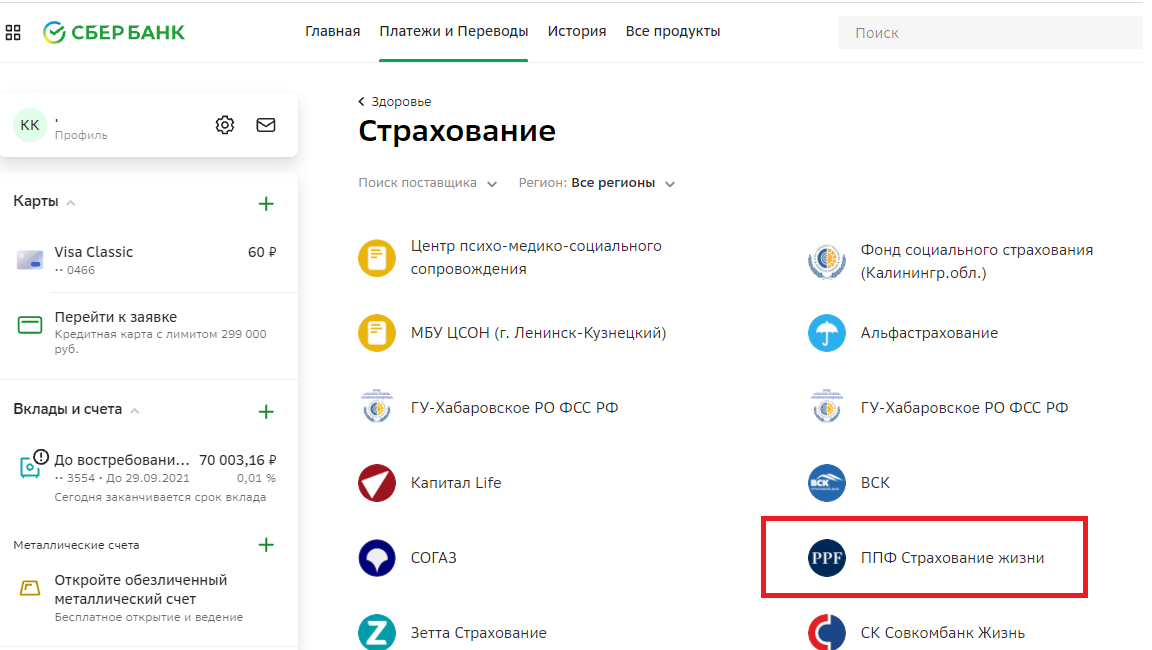
Task: Click the Зетта Страхование Z icon
Action: click(x=377, y=632)
